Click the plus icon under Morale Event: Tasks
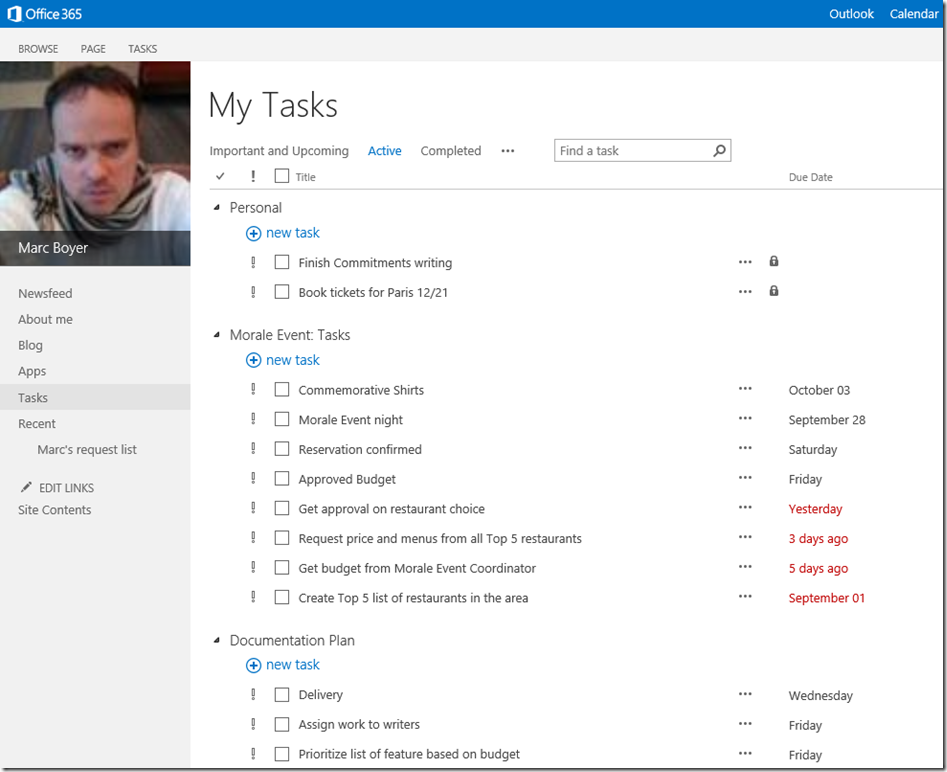This screenshot has height=772, width=947. click(x=253, y=359)
